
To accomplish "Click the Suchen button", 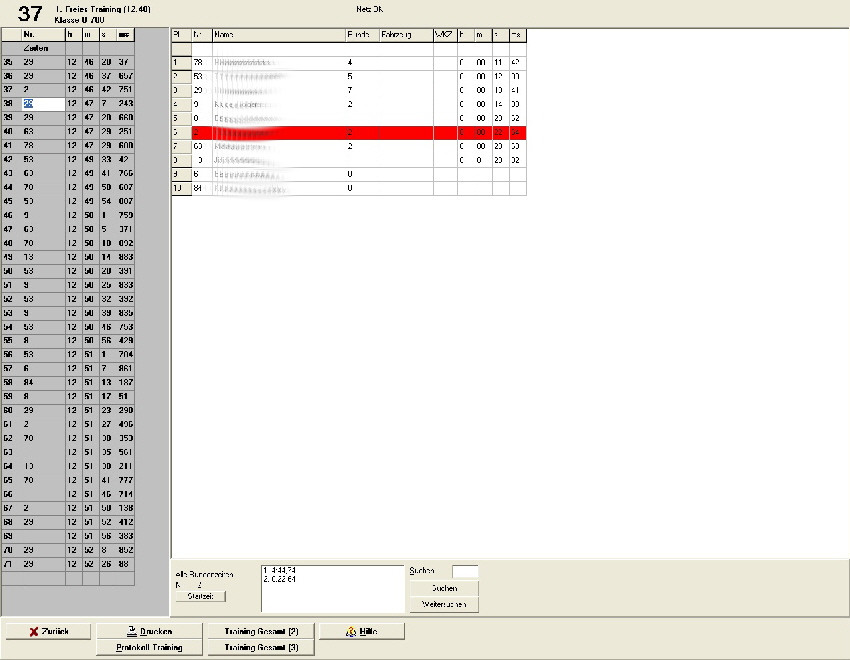I will tap(443, 588).
